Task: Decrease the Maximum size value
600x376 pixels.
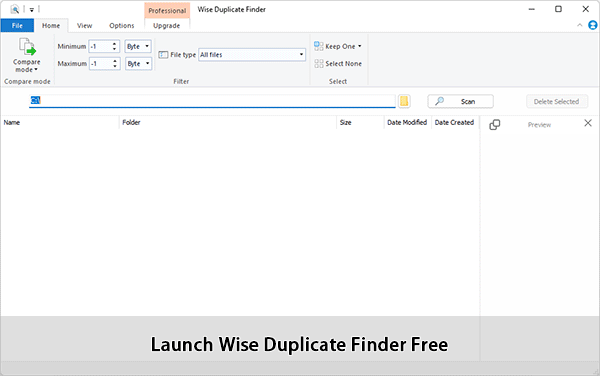Action: point(115,66)
